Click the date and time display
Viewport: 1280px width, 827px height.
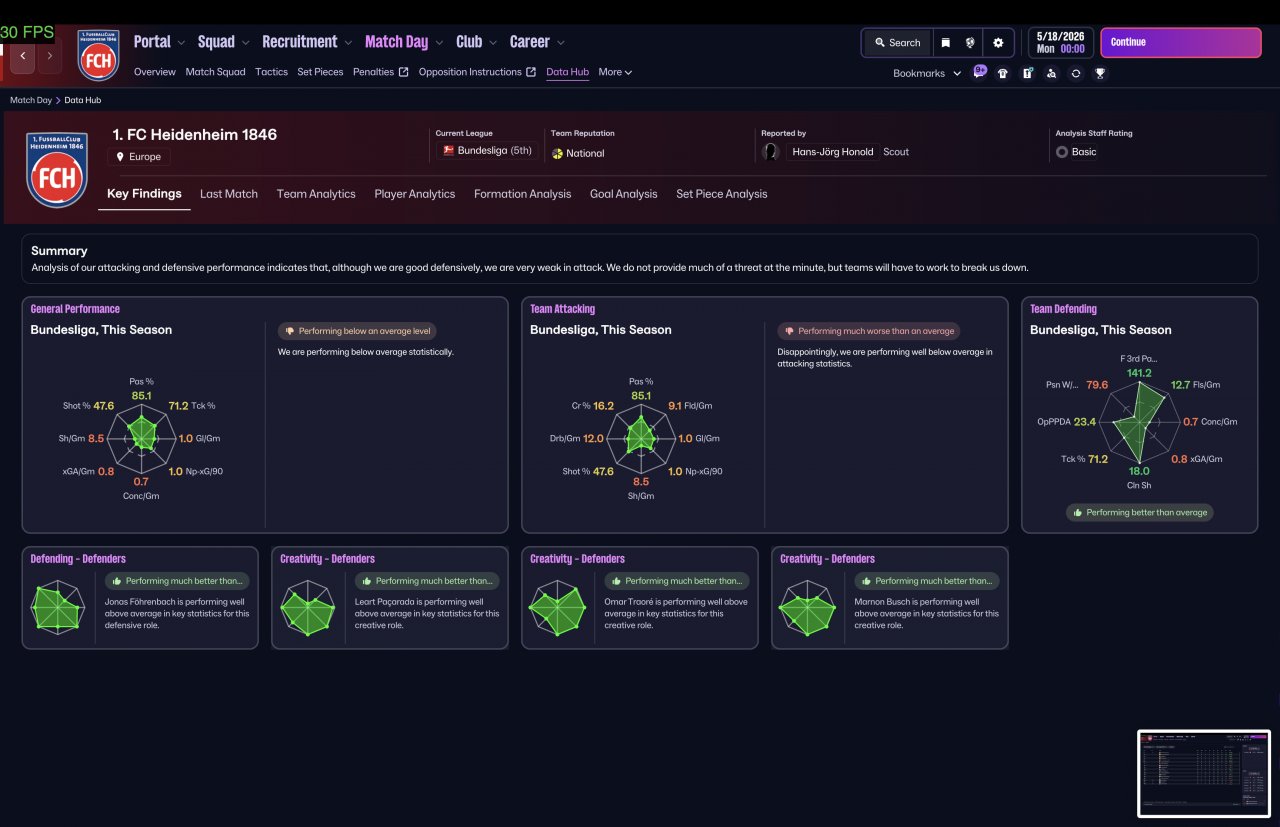1060,42
